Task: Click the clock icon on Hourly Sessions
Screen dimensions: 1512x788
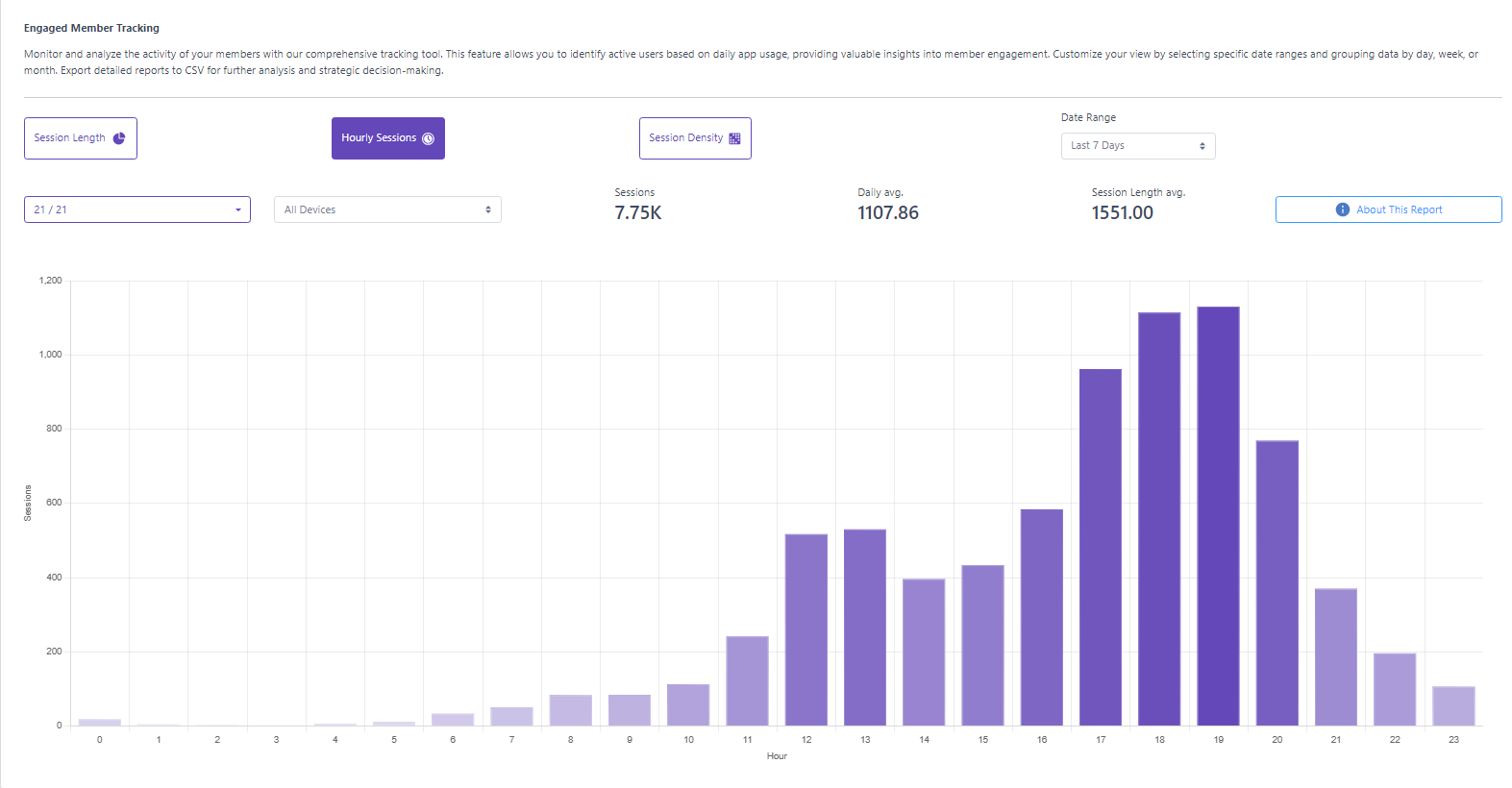Action: tap(429, 138)
